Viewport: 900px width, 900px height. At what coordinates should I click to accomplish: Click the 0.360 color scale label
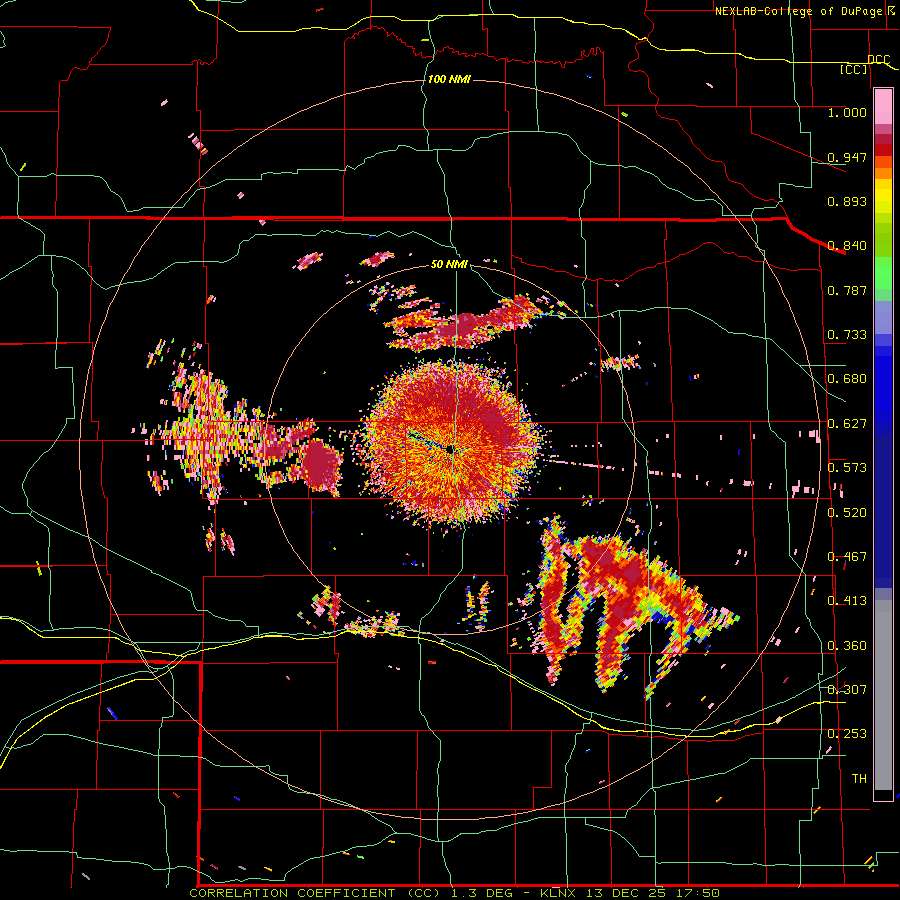pos(847,646)
